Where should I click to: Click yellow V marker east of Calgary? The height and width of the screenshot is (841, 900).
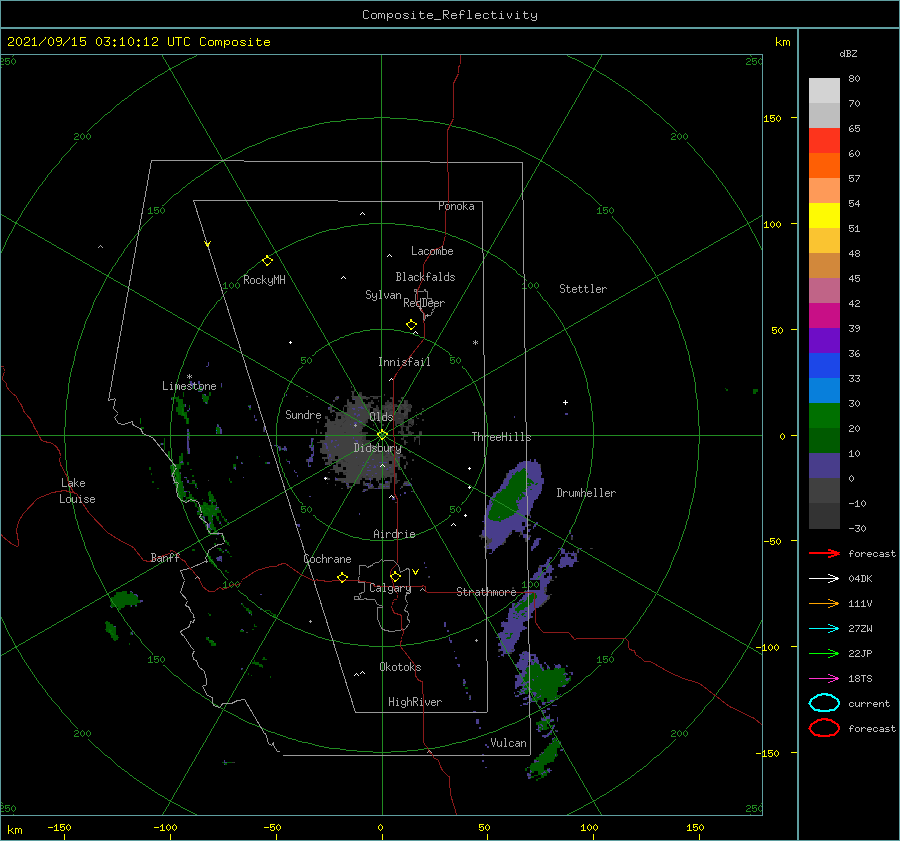tap(415, 572)
